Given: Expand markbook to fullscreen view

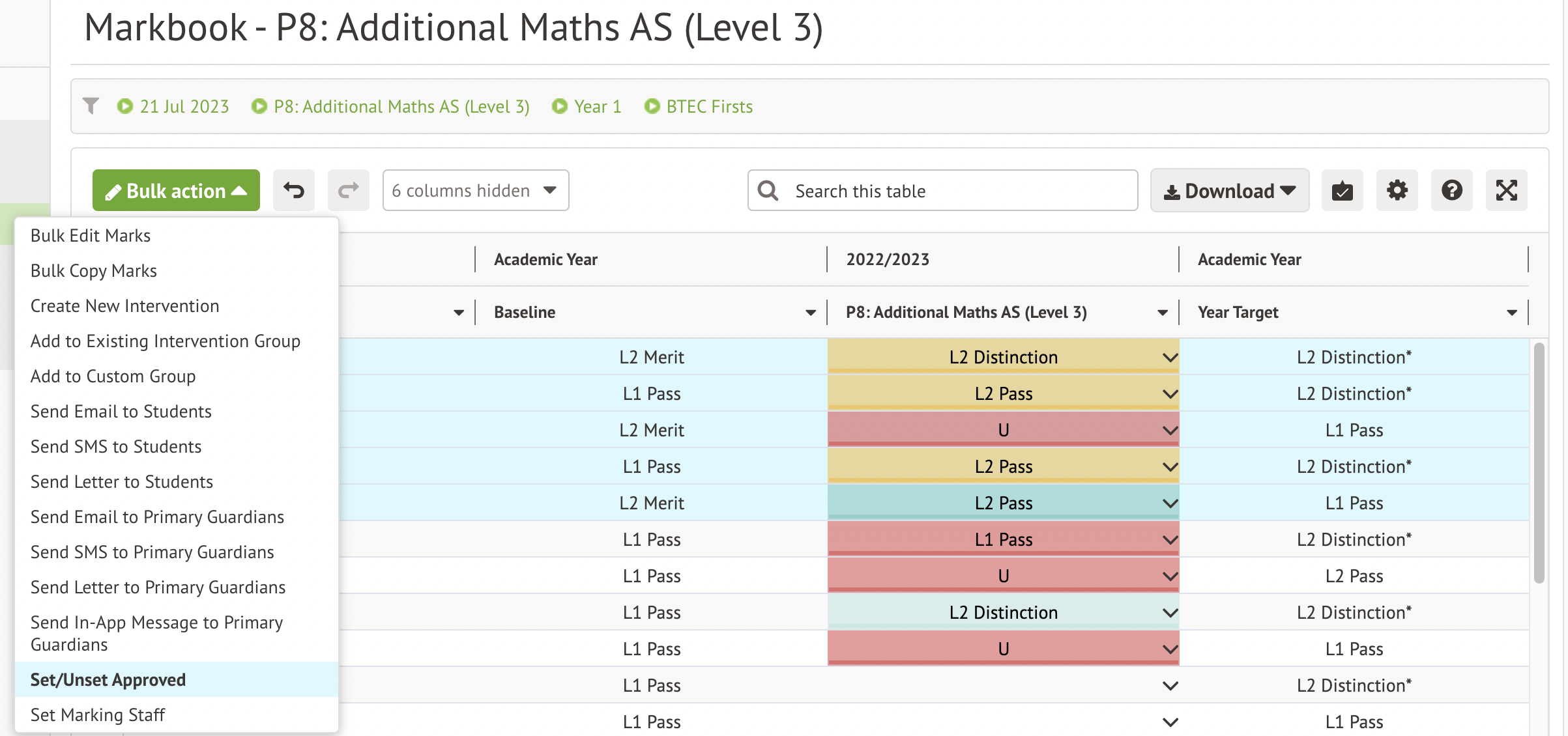Looking at the screenshot, I should point(1506,190).
